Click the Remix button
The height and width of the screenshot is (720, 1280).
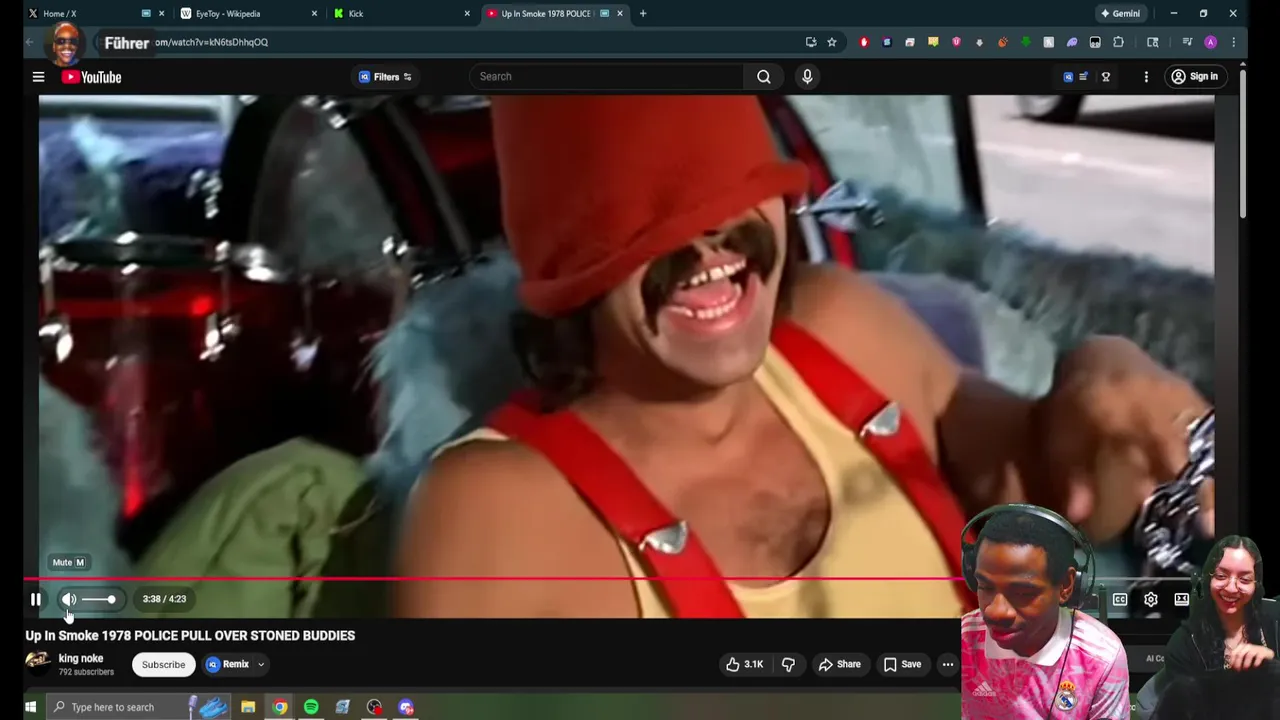[x=228, y=664]
